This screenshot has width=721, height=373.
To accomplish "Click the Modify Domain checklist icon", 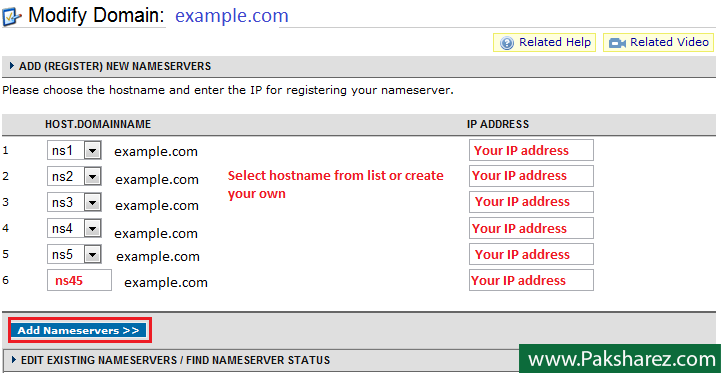I will pyautogui.click(x=11, y=17).
